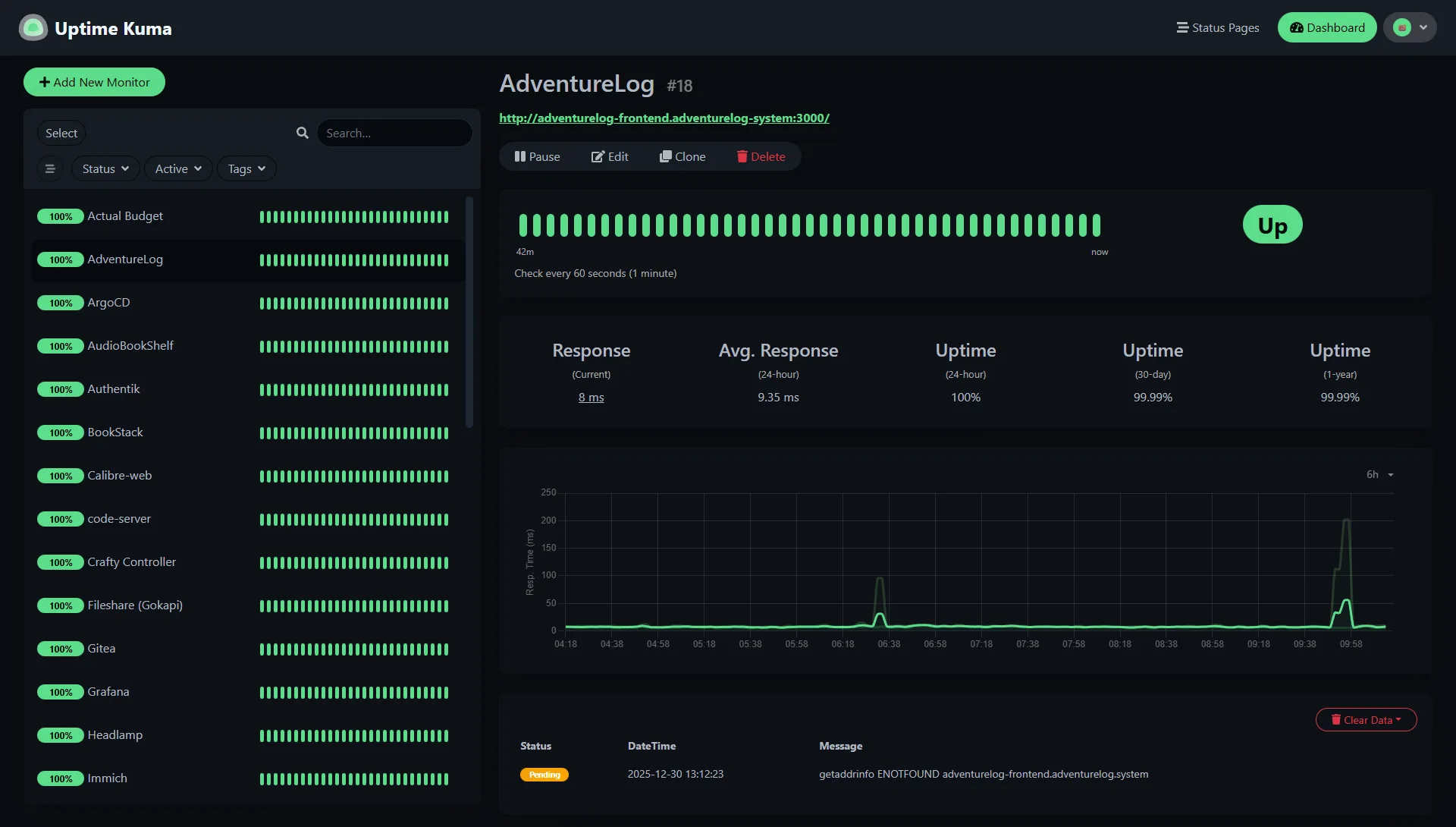Toggle Select mode for monitors
The width and height of the screenshot is (1456, 827).
[61, 133]
